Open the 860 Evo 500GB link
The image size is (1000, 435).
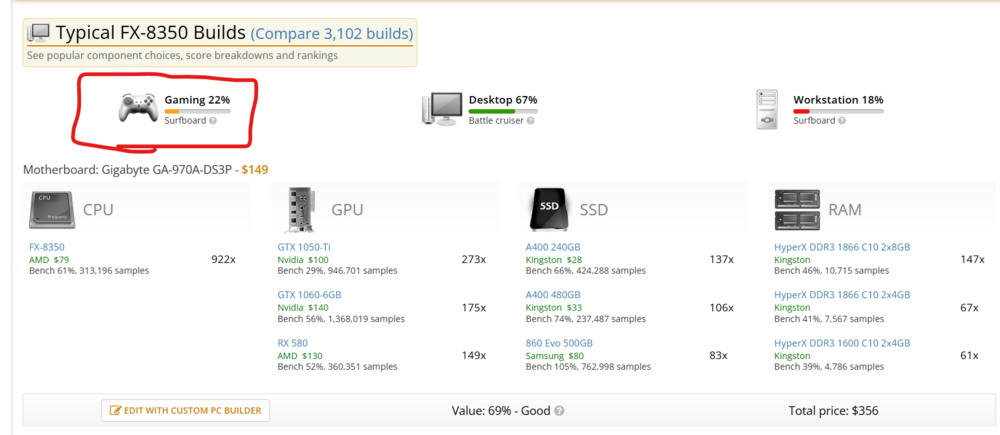coord(559,343)
